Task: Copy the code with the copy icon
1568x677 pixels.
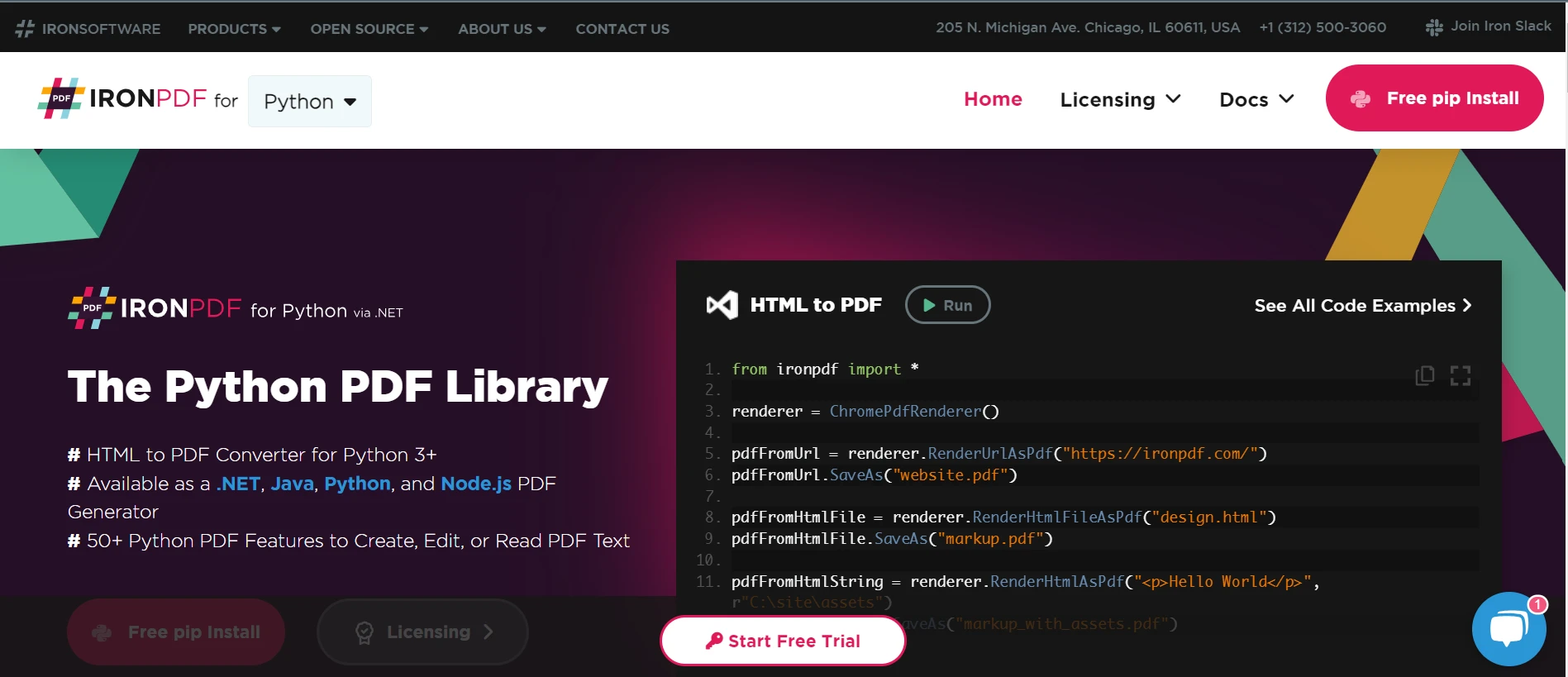Action: (1424, 376)
